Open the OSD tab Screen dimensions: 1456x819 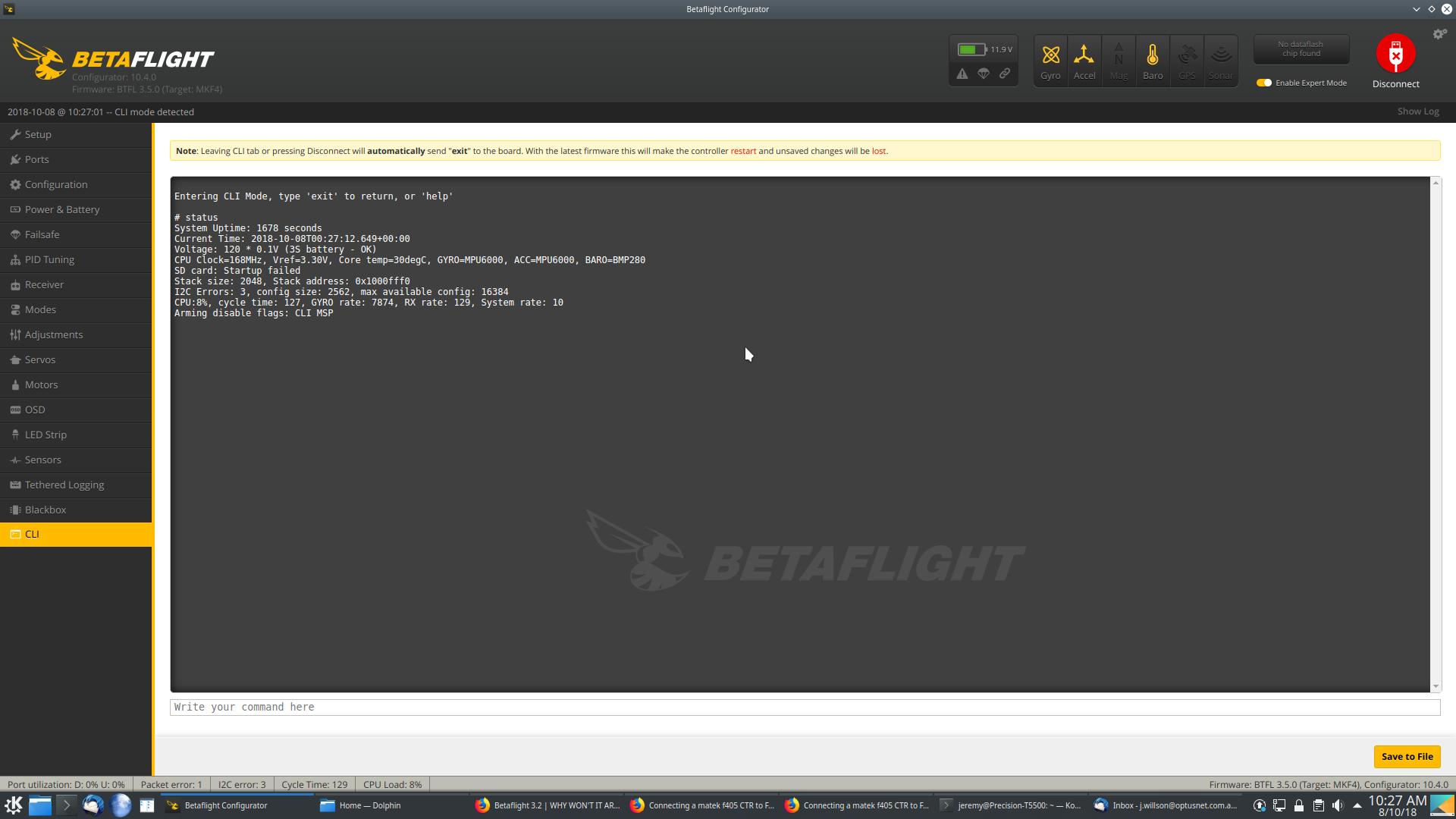click(x=76, y=409)
